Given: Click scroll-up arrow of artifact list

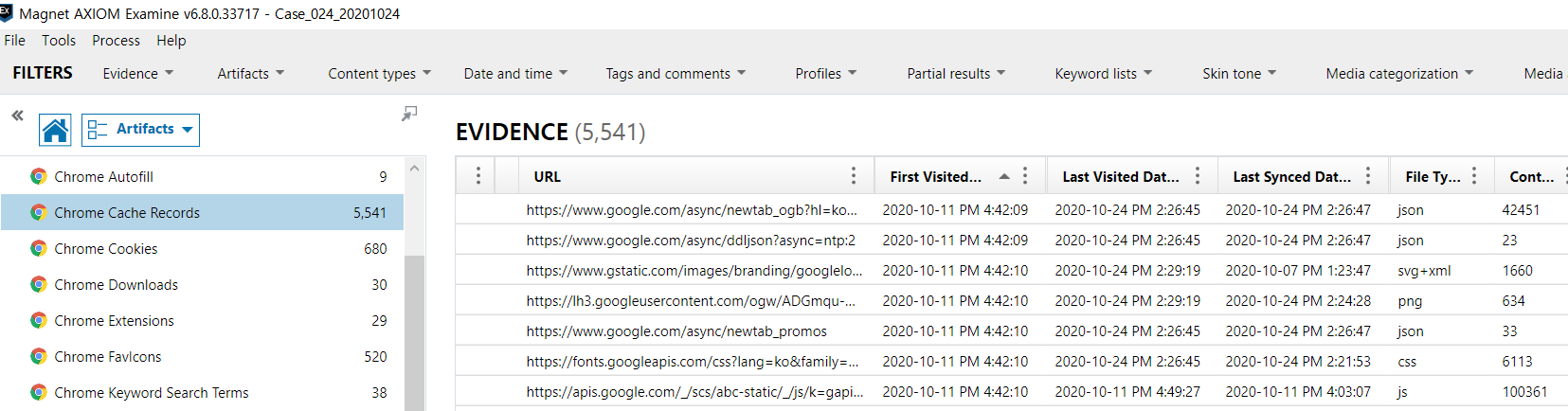Looking at the screenshot, I should click(414, 168).
